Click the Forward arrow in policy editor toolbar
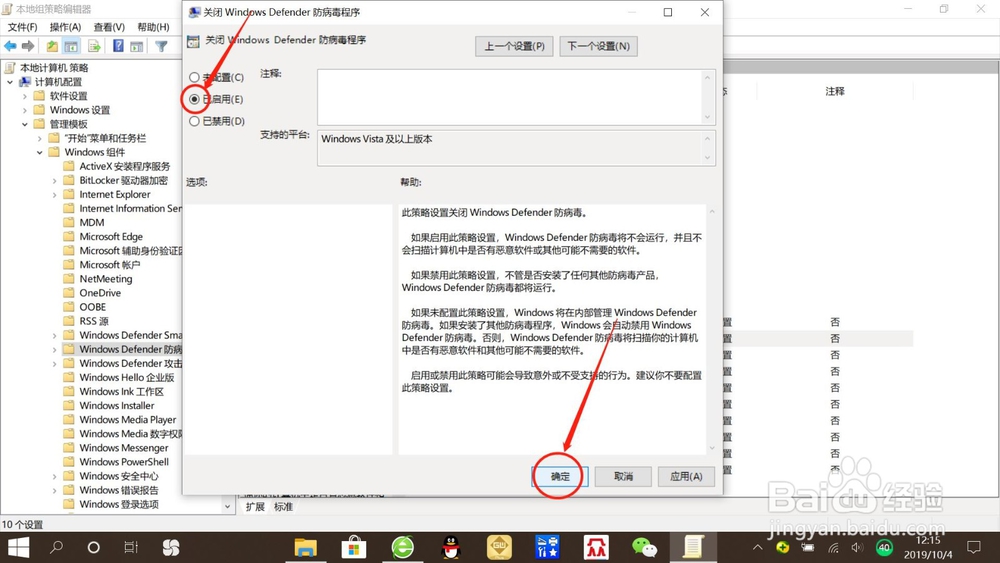This screenshot has width=1000, height=563. [28, 46]
